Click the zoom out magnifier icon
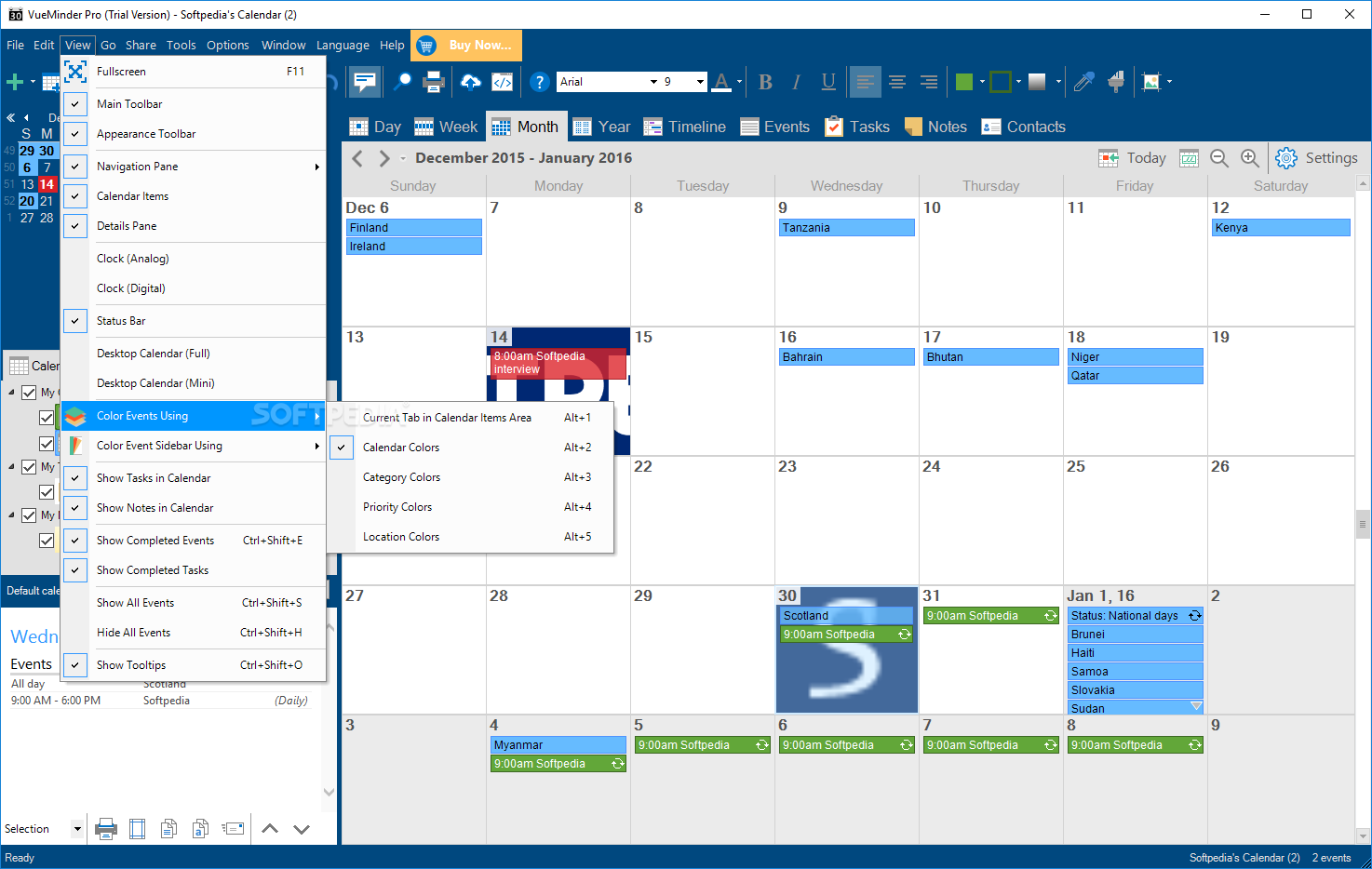Image resolution: width=1372 pixels, height=869 pixels. coord(1219,158)
